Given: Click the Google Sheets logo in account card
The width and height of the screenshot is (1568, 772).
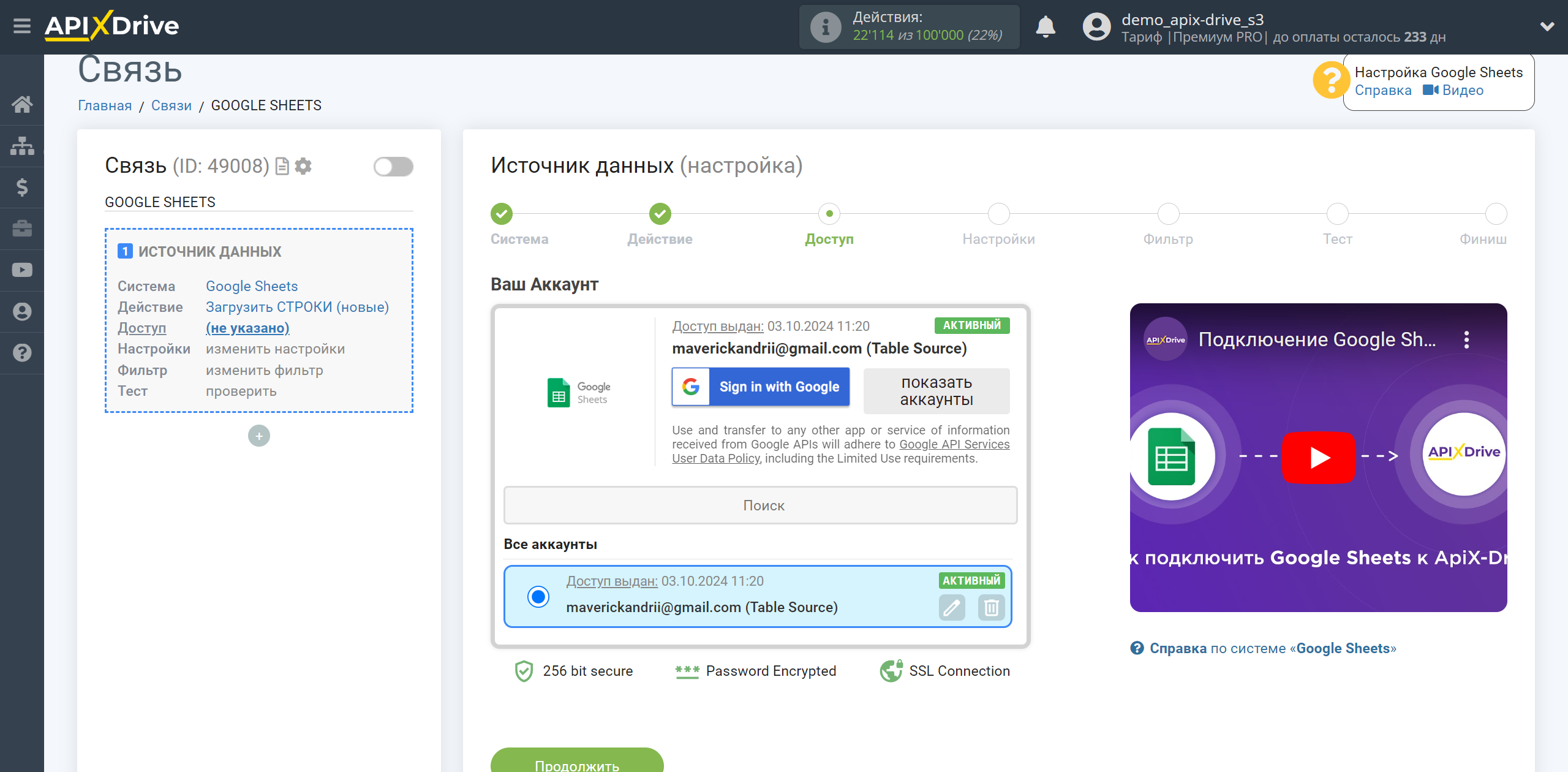Looking at the screenshot, I should point(579,393).
